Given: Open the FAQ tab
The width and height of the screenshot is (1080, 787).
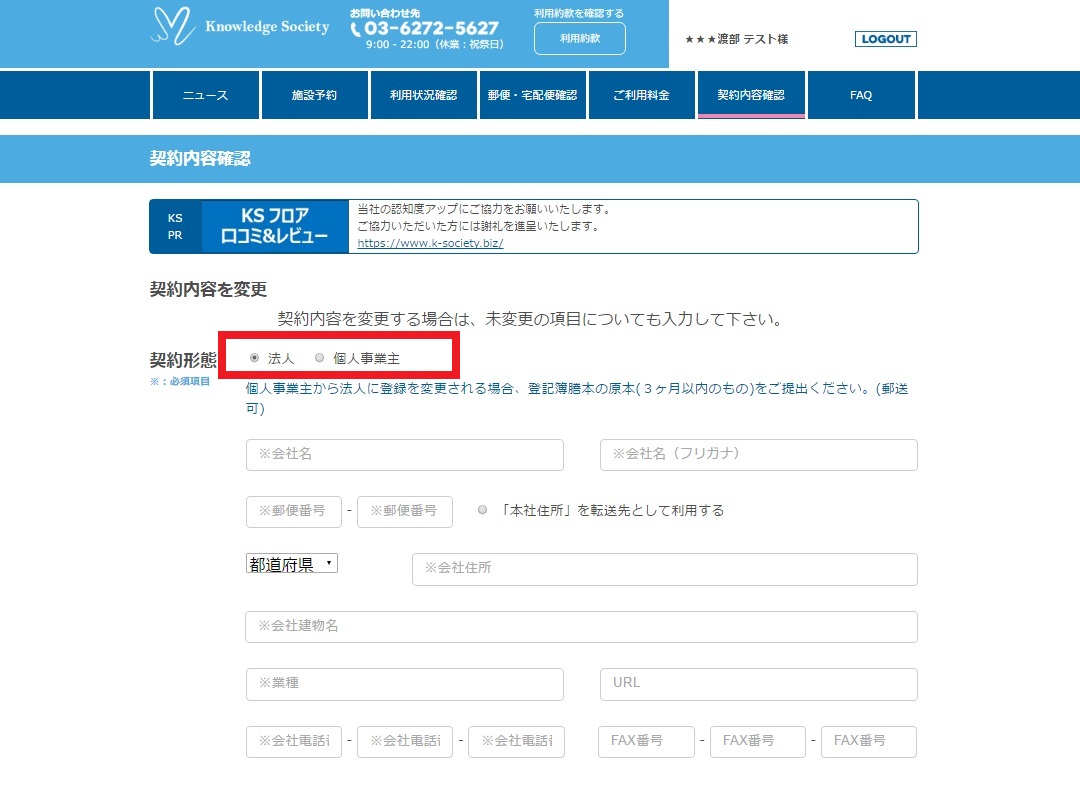Looking at the screenshot, I should [x=861, y=95].
